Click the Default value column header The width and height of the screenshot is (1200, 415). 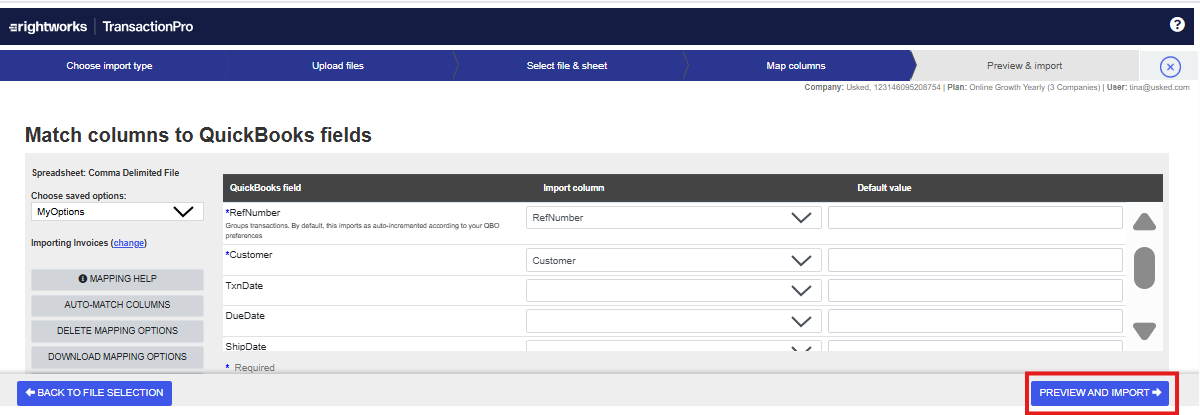tap(884, 188)
